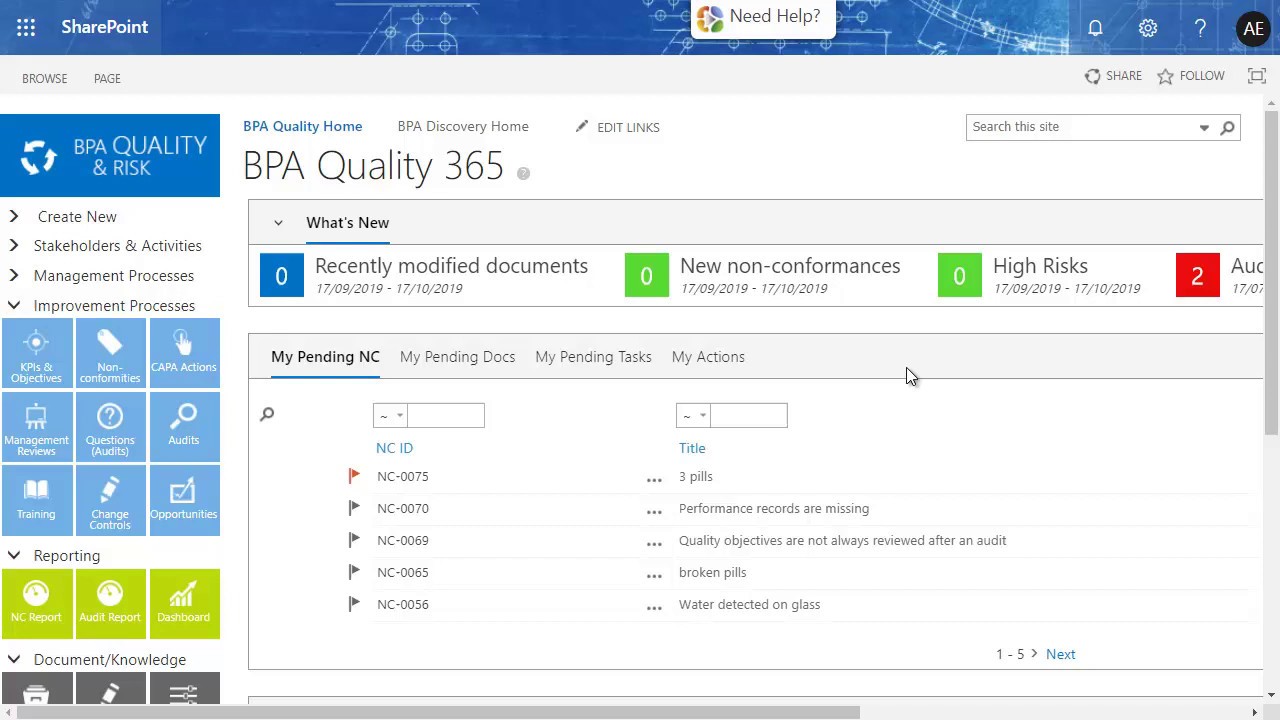Click the red flag for NC-0075
The height and width of the screenshot is (720, 1280).
(x=354, y=476)
